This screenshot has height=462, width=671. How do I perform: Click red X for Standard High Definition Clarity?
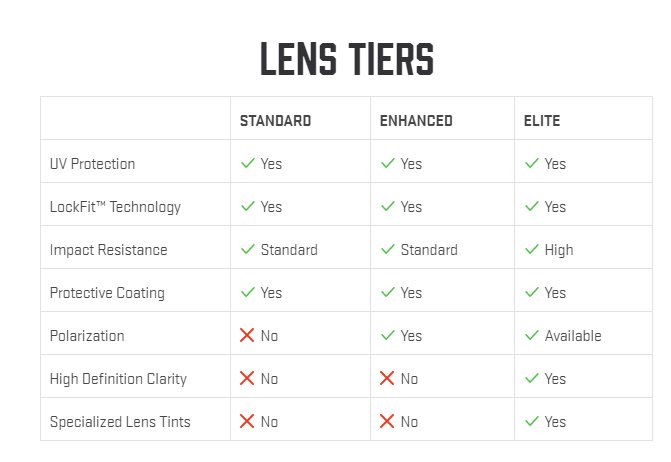point(247,378)
